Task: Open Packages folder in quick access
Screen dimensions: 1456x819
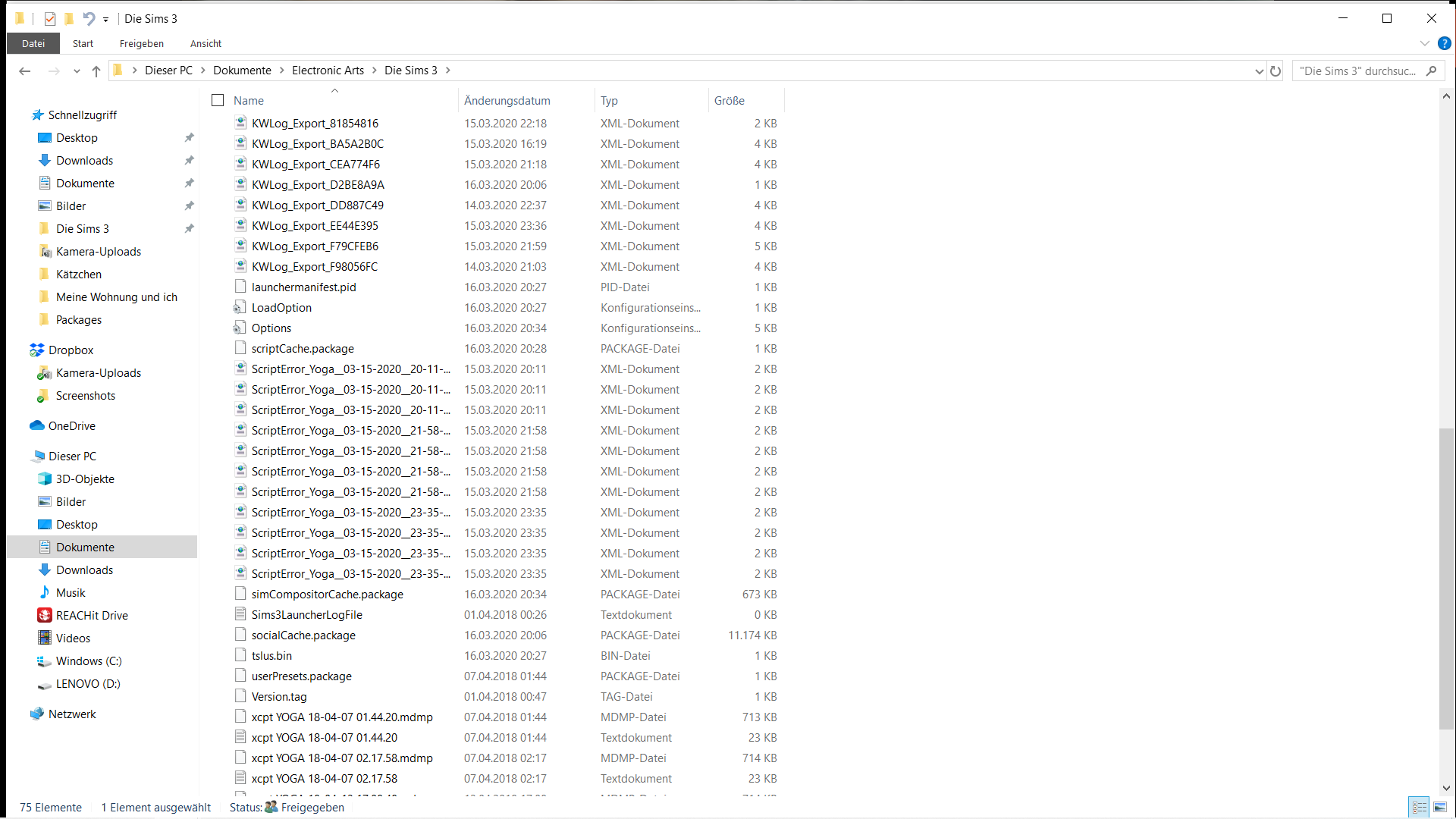Action: tap(70, 320)
